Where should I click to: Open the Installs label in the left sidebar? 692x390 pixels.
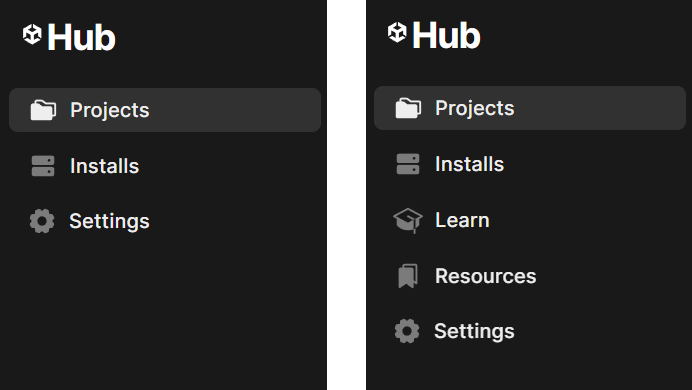coord(105,166)
